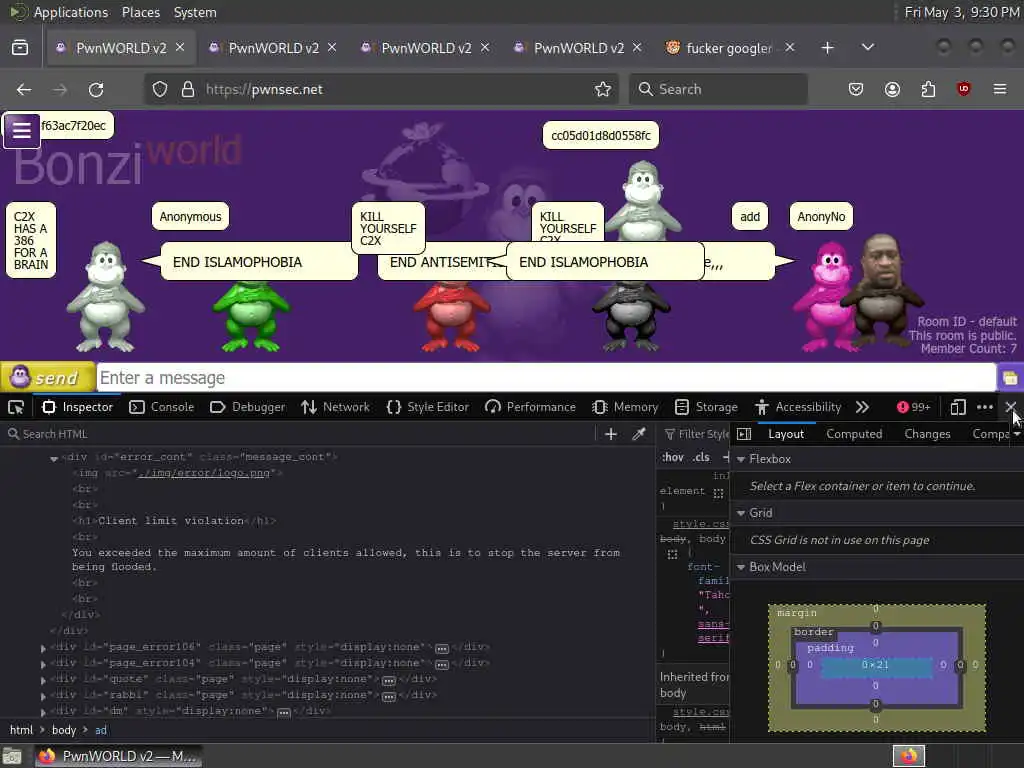Collapse the Box Model section

point(741,568)
